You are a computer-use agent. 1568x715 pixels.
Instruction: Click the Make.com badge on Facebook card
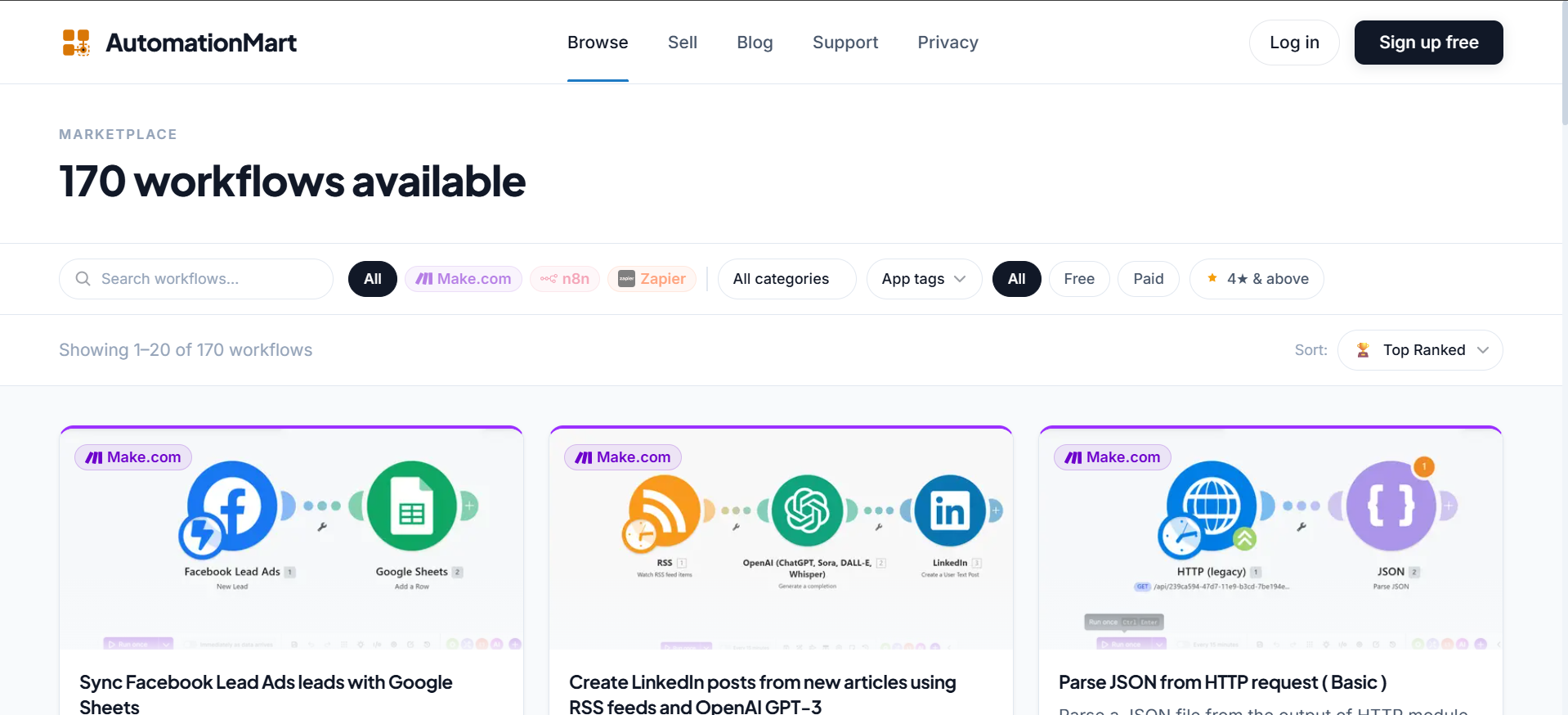133,457
